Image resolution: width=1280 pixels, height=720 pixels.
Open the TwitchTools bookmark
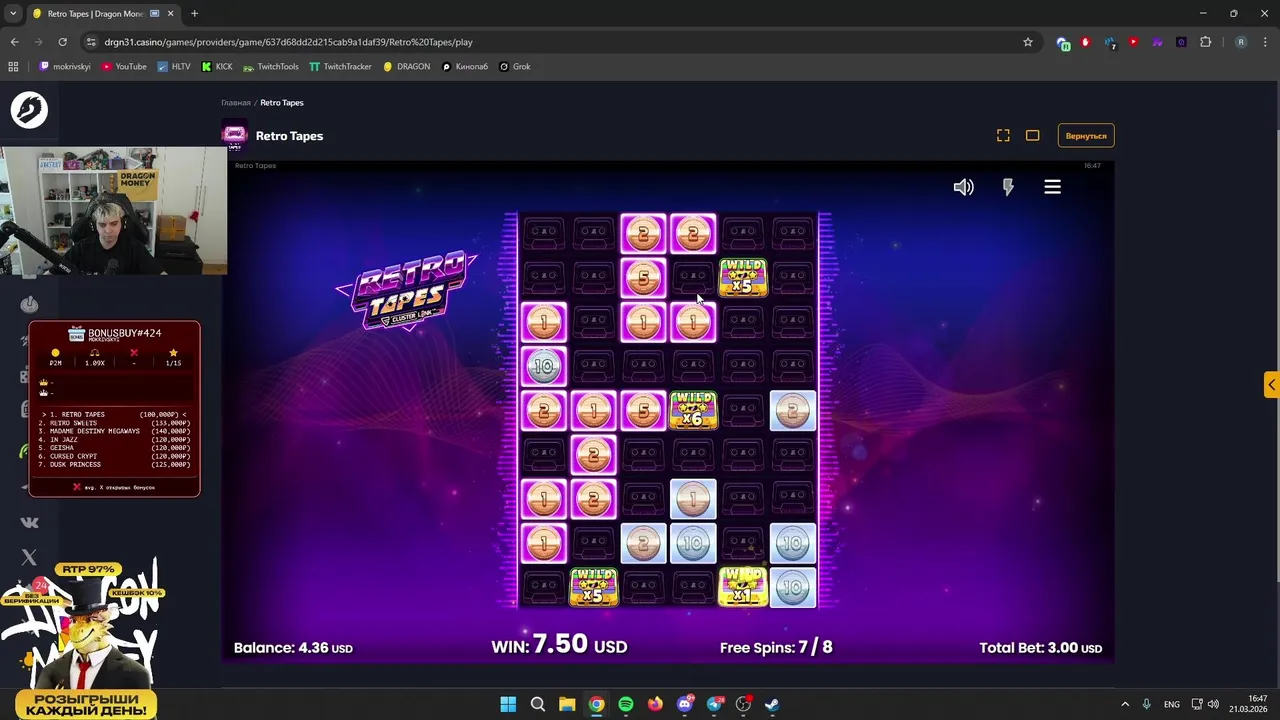point(270,66)
